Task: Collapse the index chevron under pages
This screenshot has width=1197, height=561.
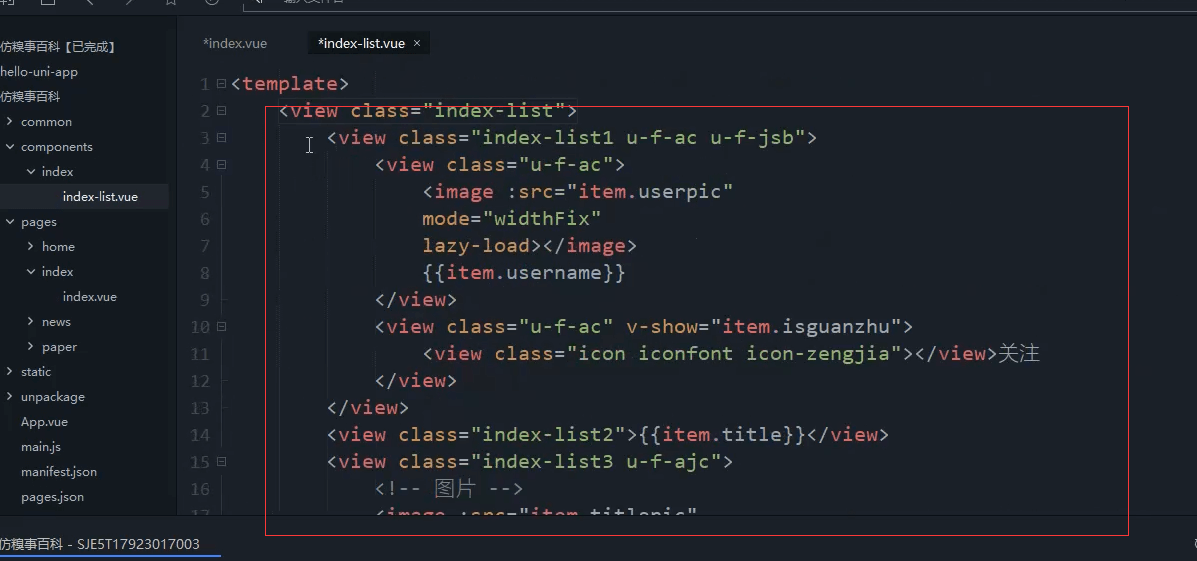Action: pyautogui.click(x=31, y=272)
